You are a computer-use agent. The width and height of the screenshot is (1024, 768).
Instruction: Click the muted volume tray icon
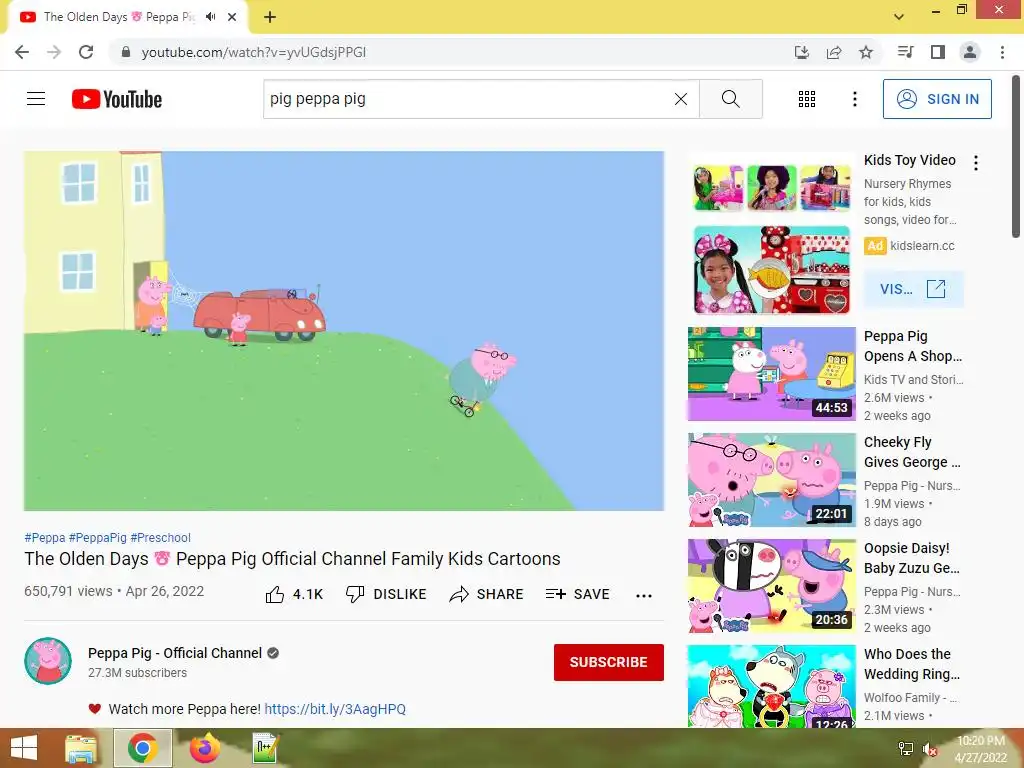930,749
